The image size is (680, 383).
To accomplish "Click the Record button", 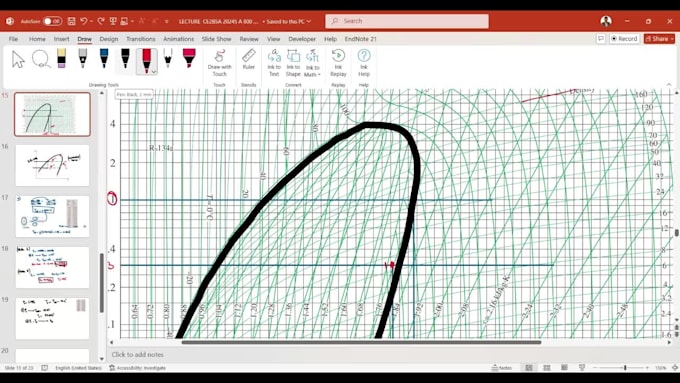I will 624,39.
